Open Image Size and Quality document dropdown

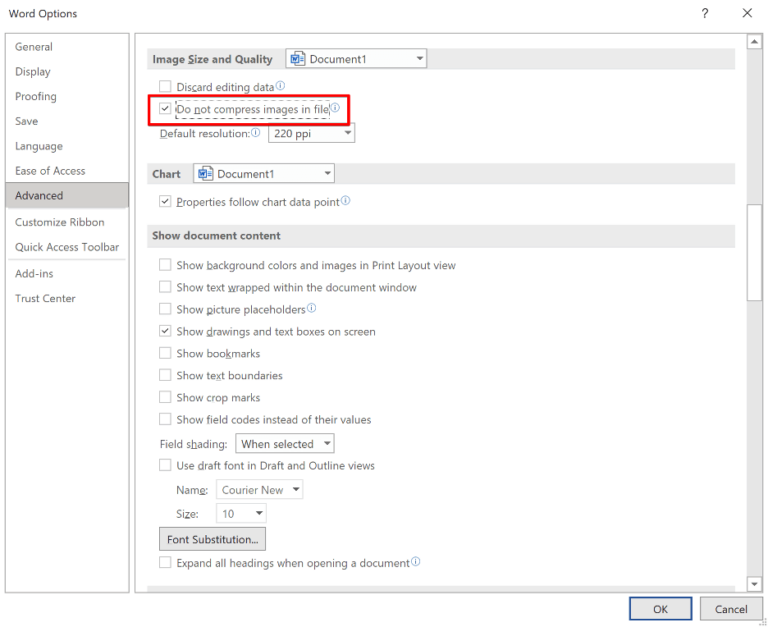(356, 59)
